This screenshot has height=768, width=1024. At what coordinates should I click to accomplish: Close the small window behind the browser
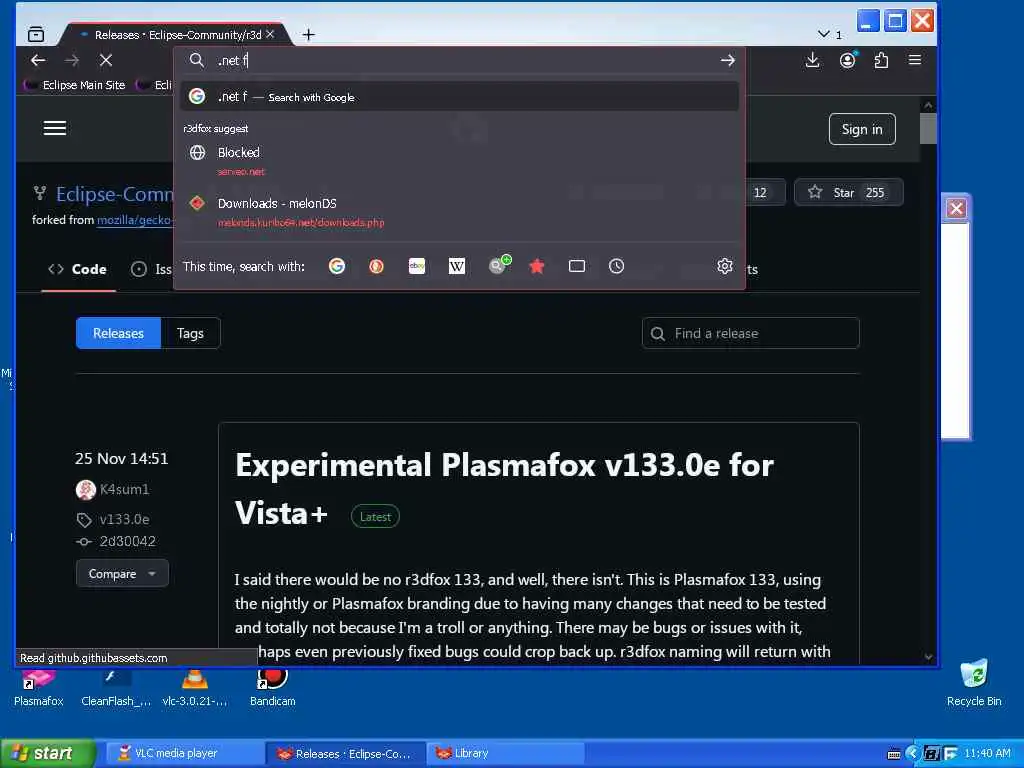pos(957,208)
